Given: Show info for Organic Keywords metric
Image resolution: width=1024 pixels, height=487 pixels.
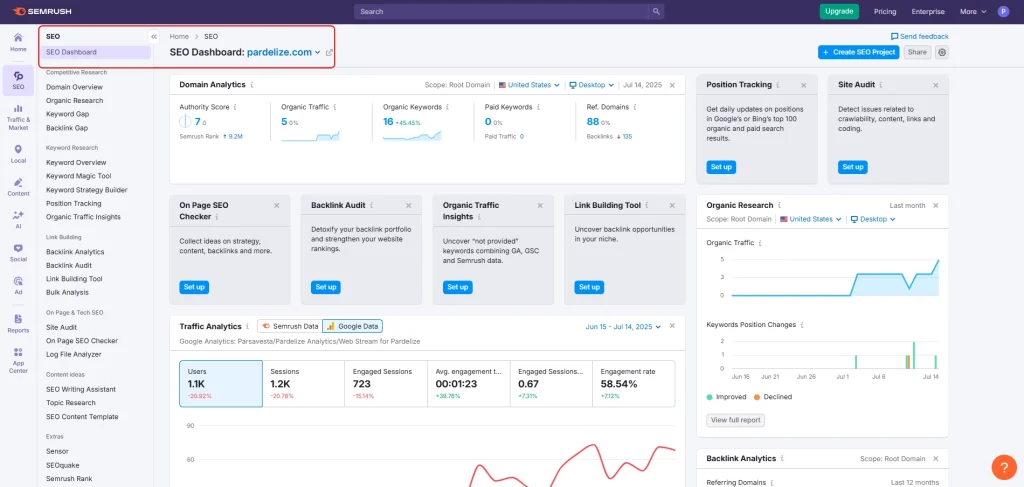Looking at the screenshot, I should (x=447, y=107).
